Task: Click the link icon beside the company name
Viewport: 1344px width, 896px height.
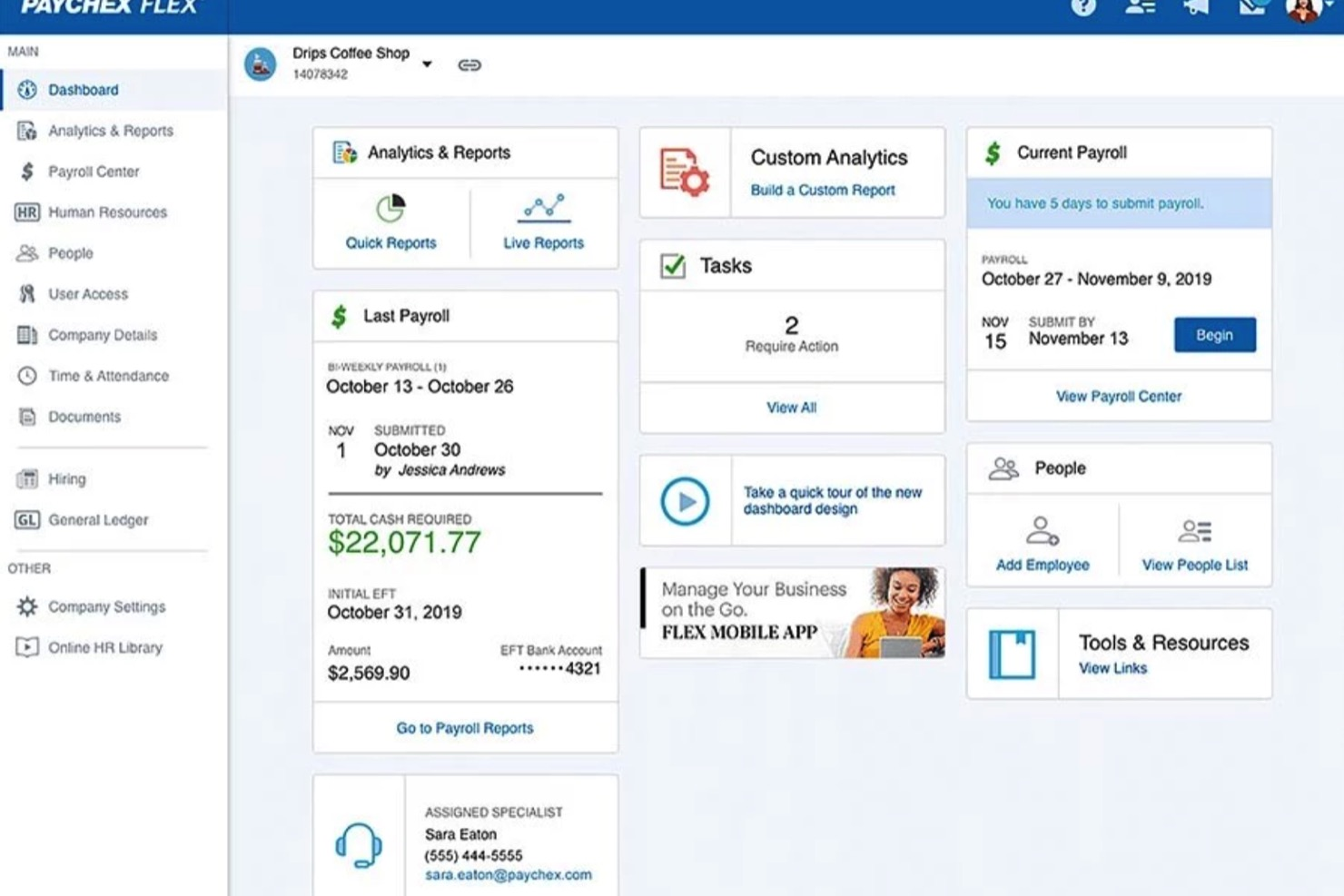Action: [x=469, y=64]
